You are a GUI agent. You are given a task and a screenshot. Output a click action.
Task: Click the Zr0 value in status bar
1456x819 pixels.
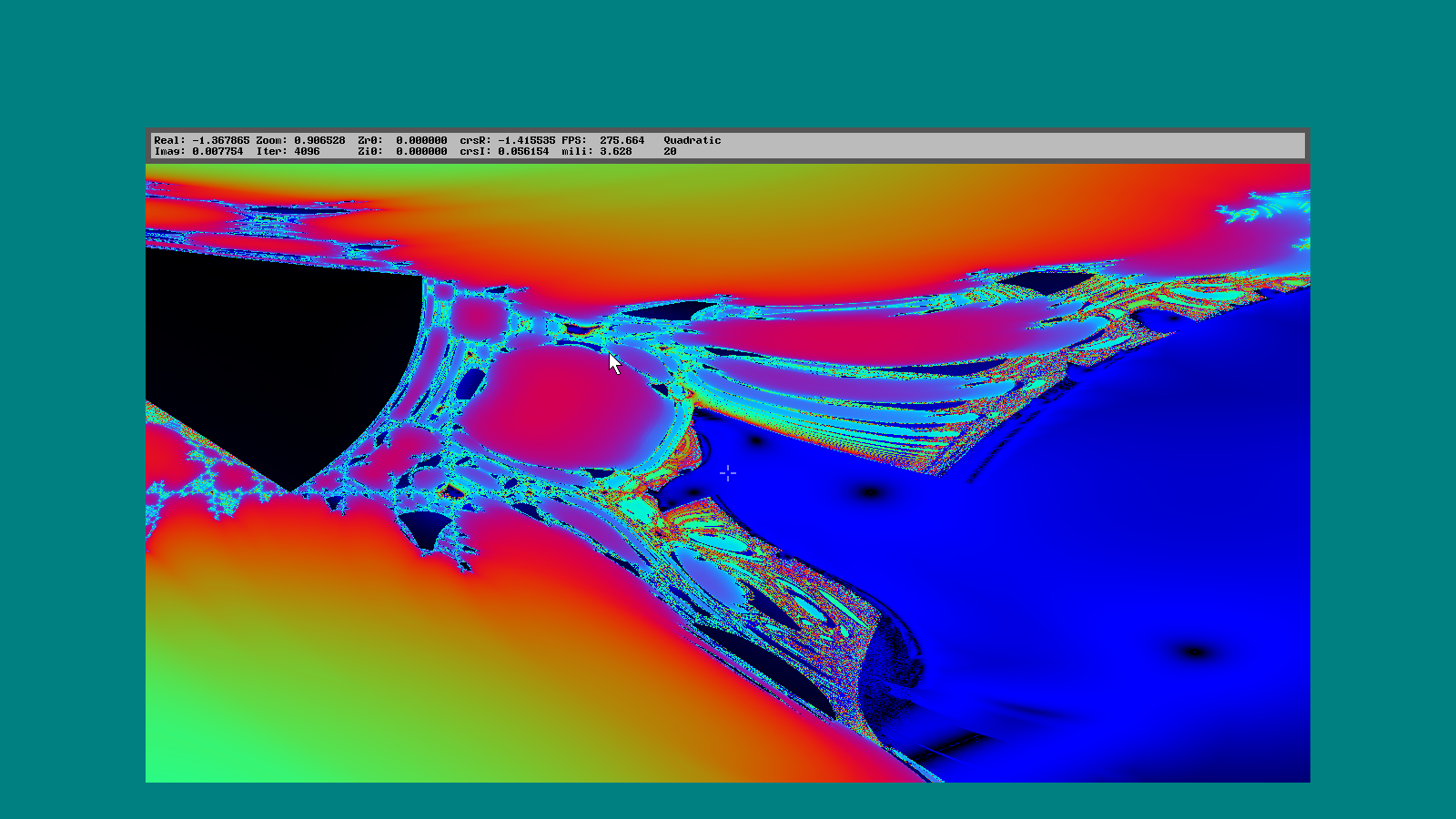coord(421,140)
